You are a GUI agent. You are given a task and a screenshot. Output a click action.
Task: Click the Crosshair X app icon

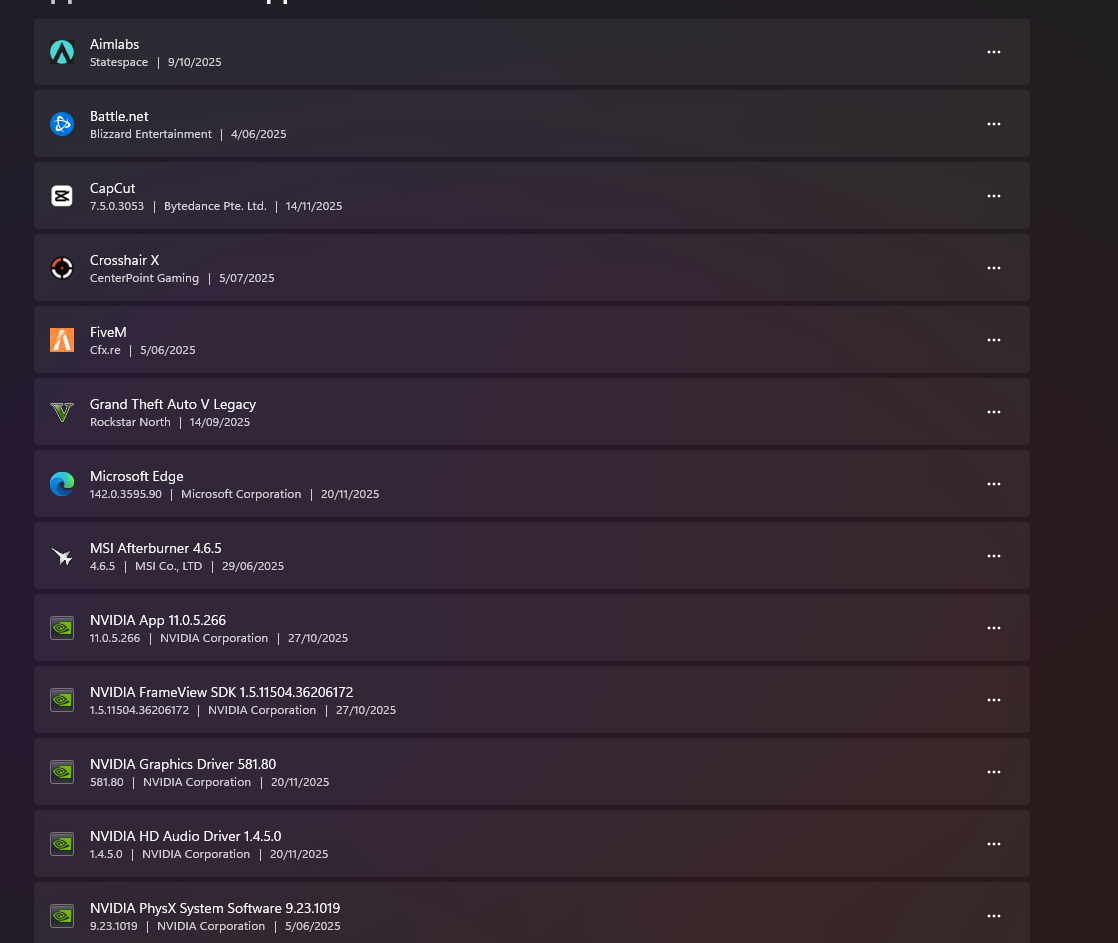click(x=62, y=268)
